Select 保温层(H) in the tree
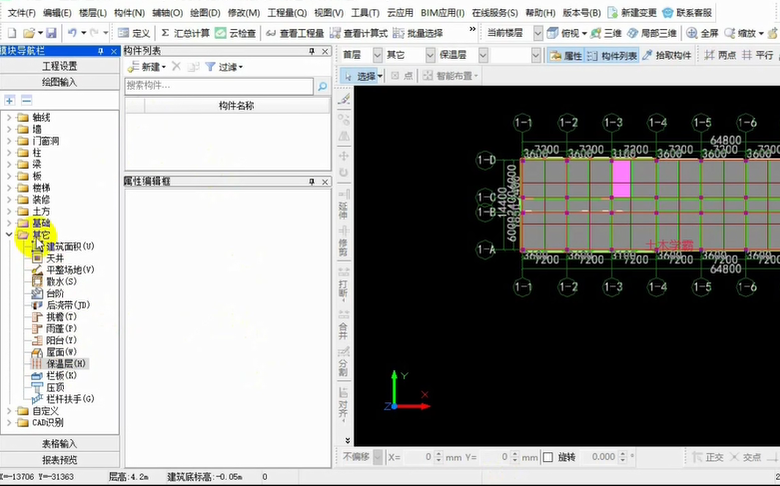780x486 pixels. pos(60,364)
